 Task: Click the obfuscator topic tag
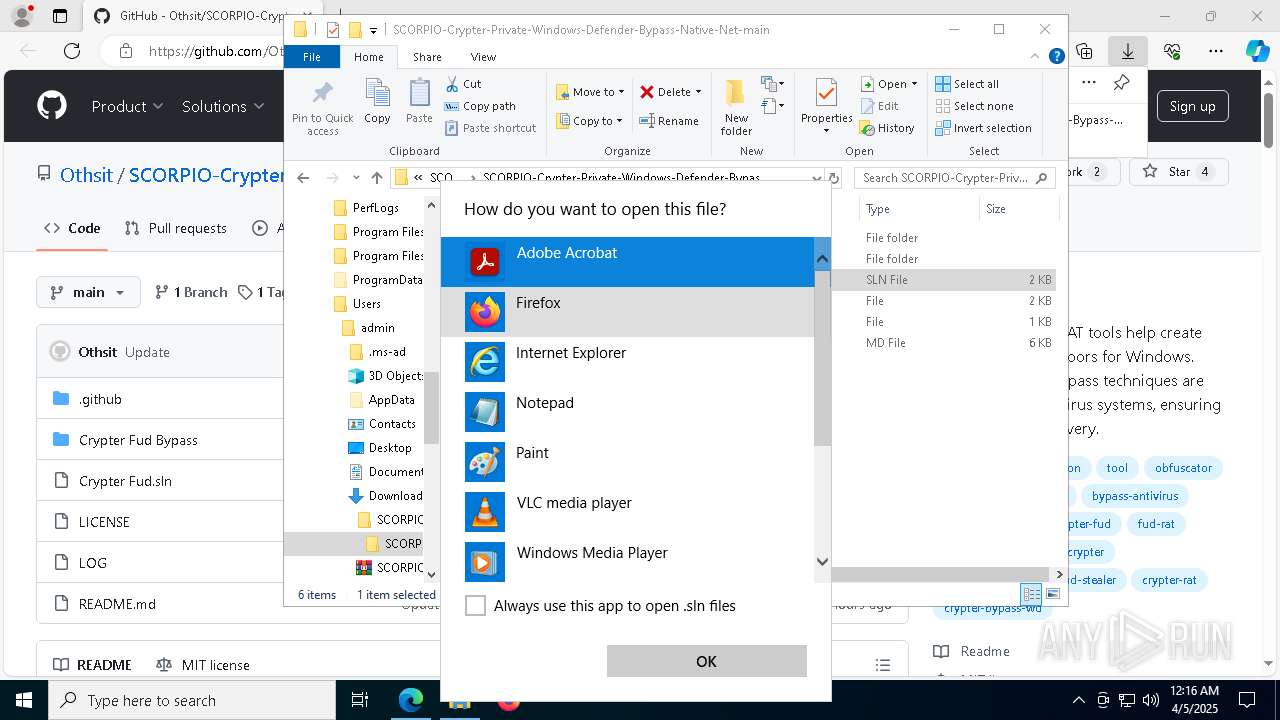point(1183,468)
